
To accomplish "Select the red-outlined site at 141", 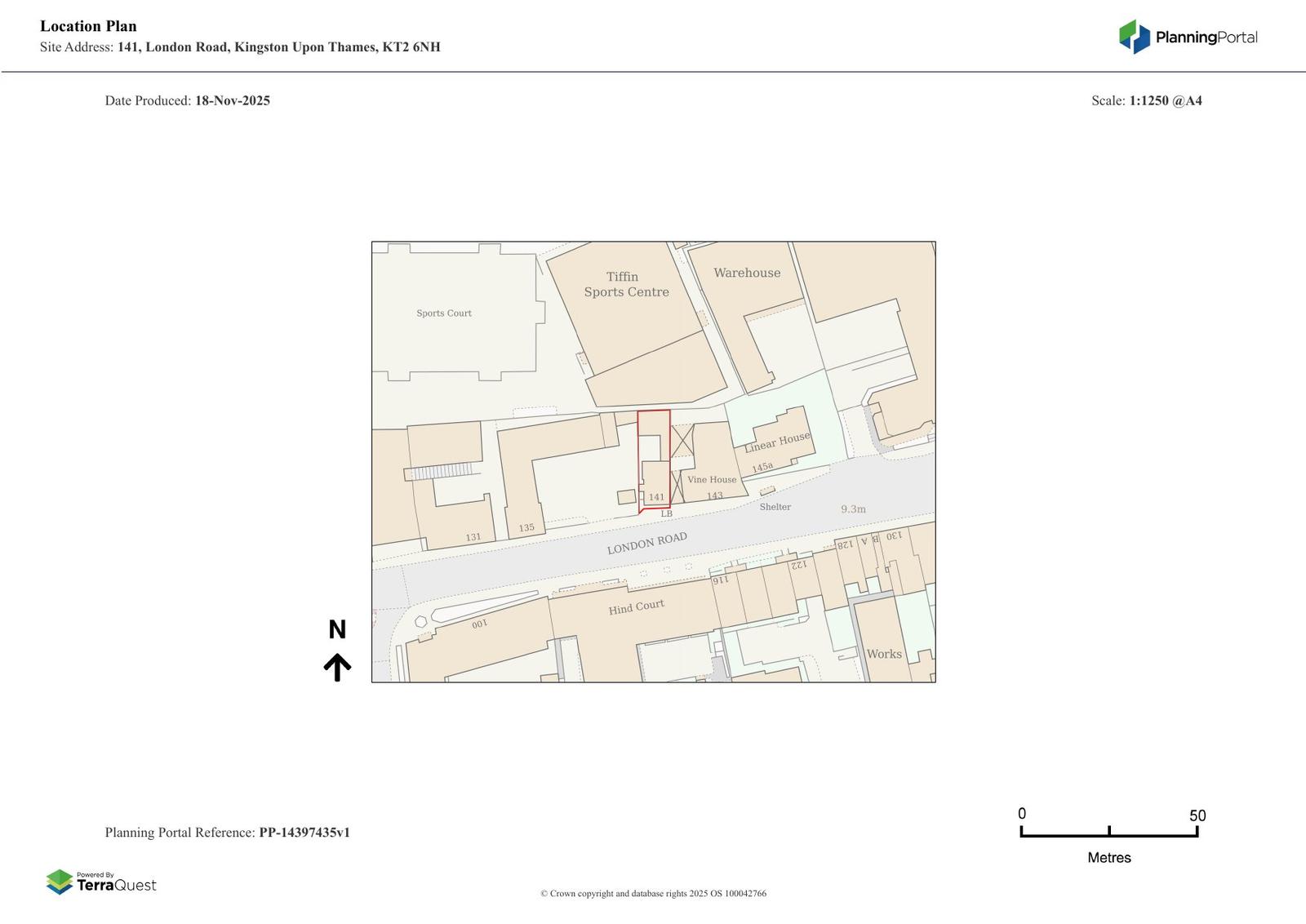I will click(x=653, y=461).
